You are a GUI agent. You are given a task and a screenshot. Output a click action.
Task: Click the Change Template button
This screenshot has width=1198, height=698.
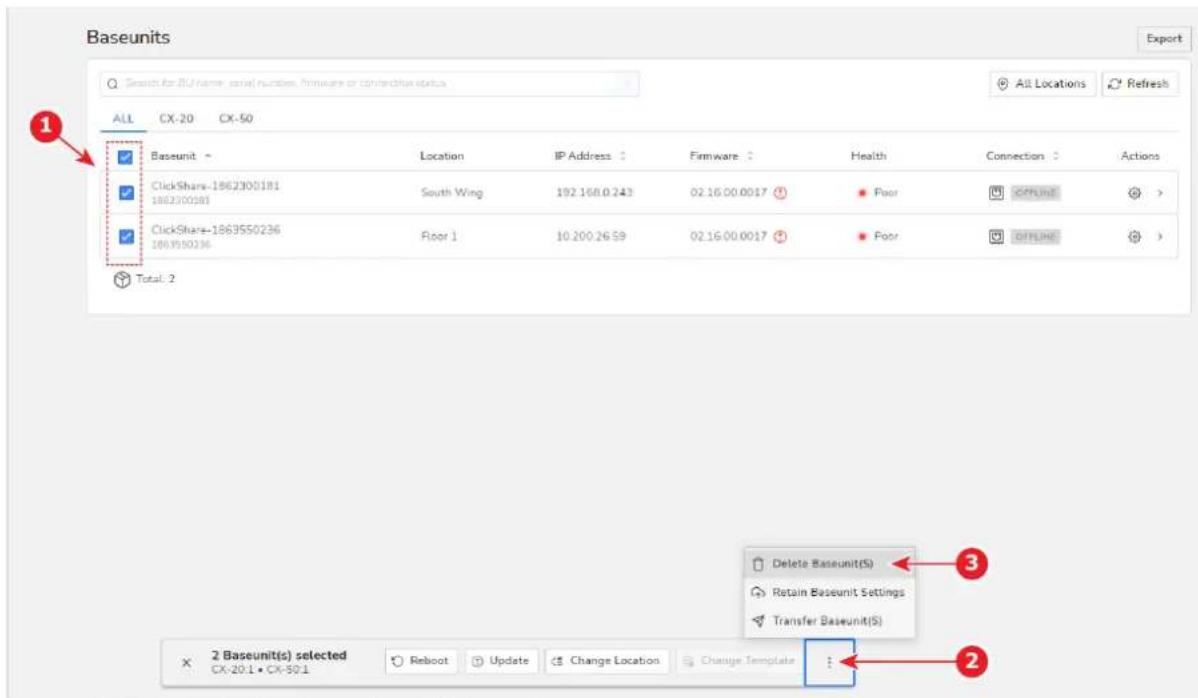[739, 661]
